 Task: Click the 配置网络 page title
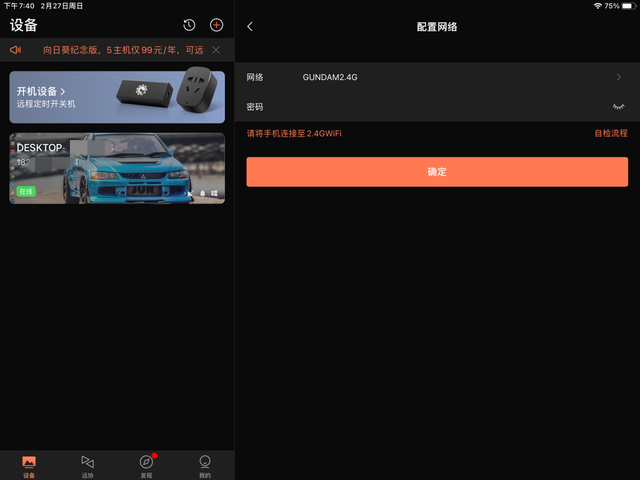[x=437, y=27]
